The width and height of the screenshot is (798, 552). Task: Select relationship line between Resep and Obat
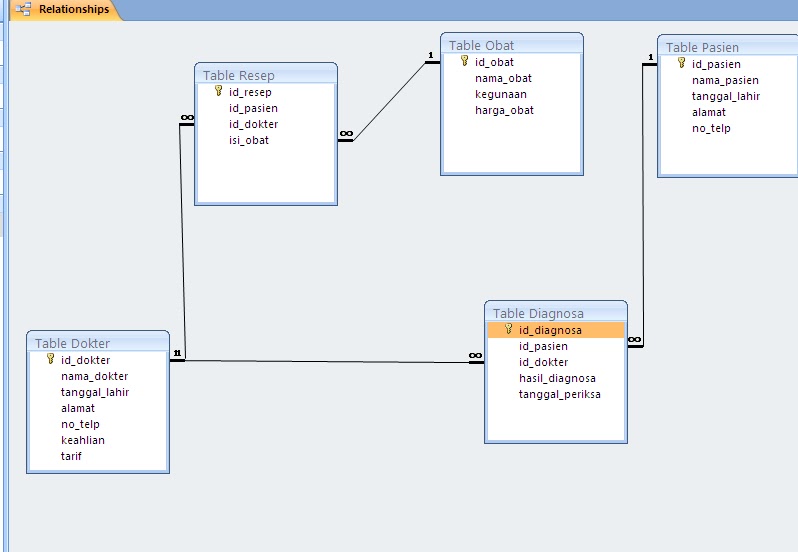point(389,101)
